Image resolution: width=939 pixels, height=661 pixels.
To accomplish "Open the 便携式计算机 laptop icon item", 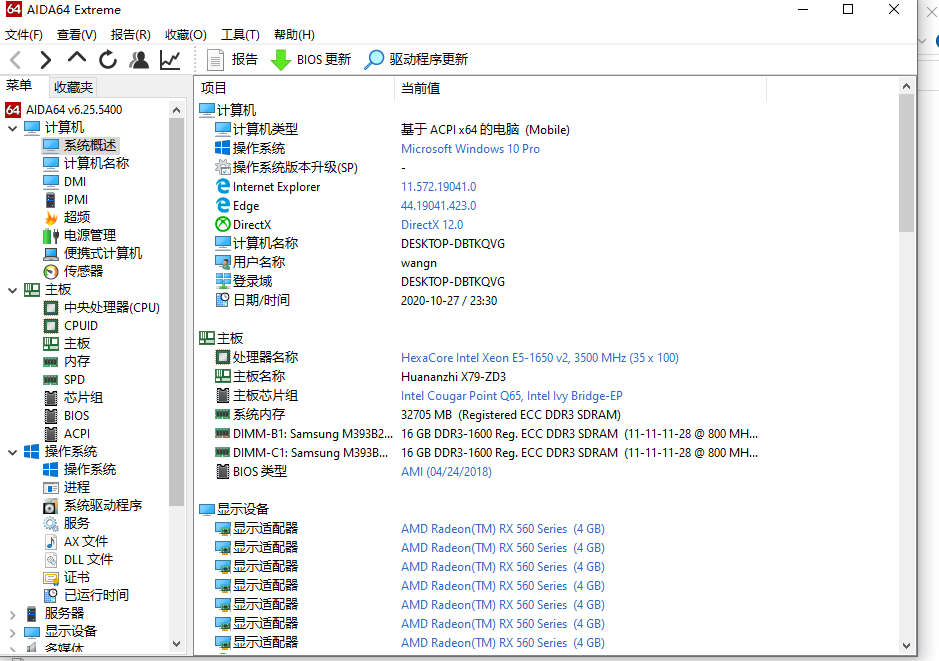I will coord(93,253).
